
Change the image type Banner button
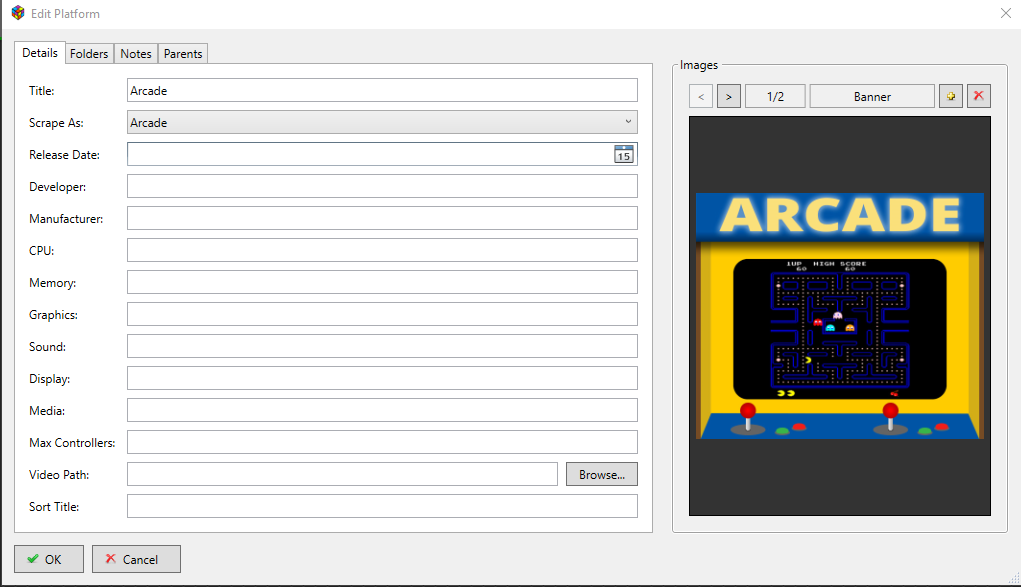[872, 96]
